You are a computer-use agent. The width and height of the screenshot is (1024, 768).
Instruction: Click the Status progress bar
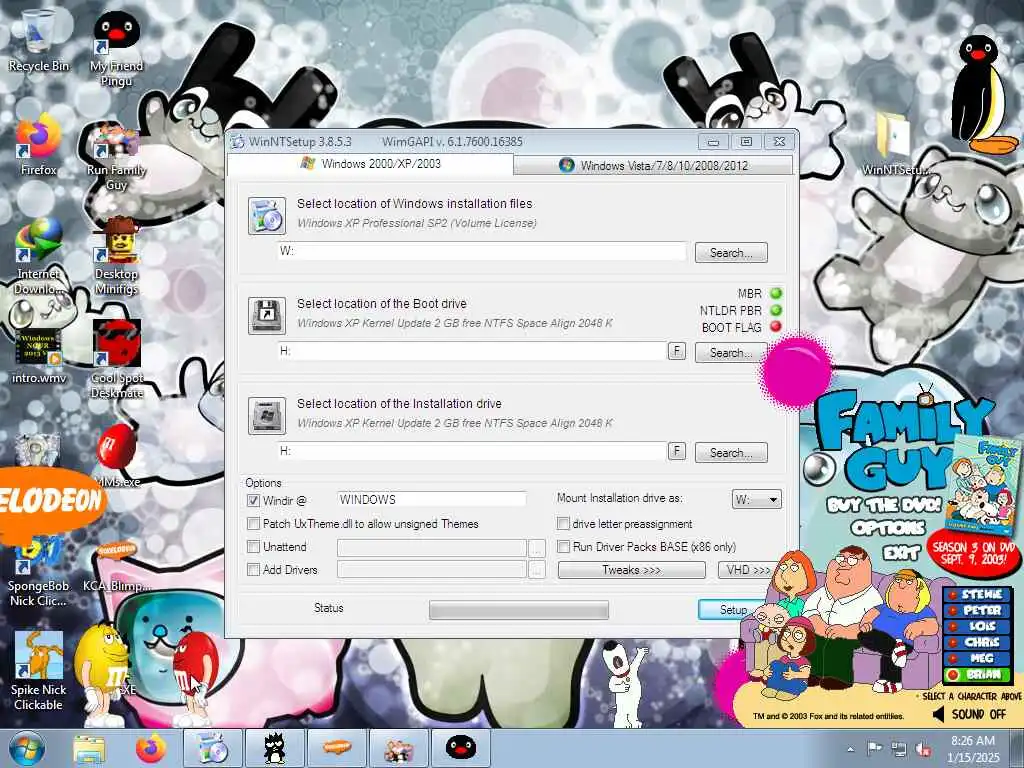tap(519, 610)
